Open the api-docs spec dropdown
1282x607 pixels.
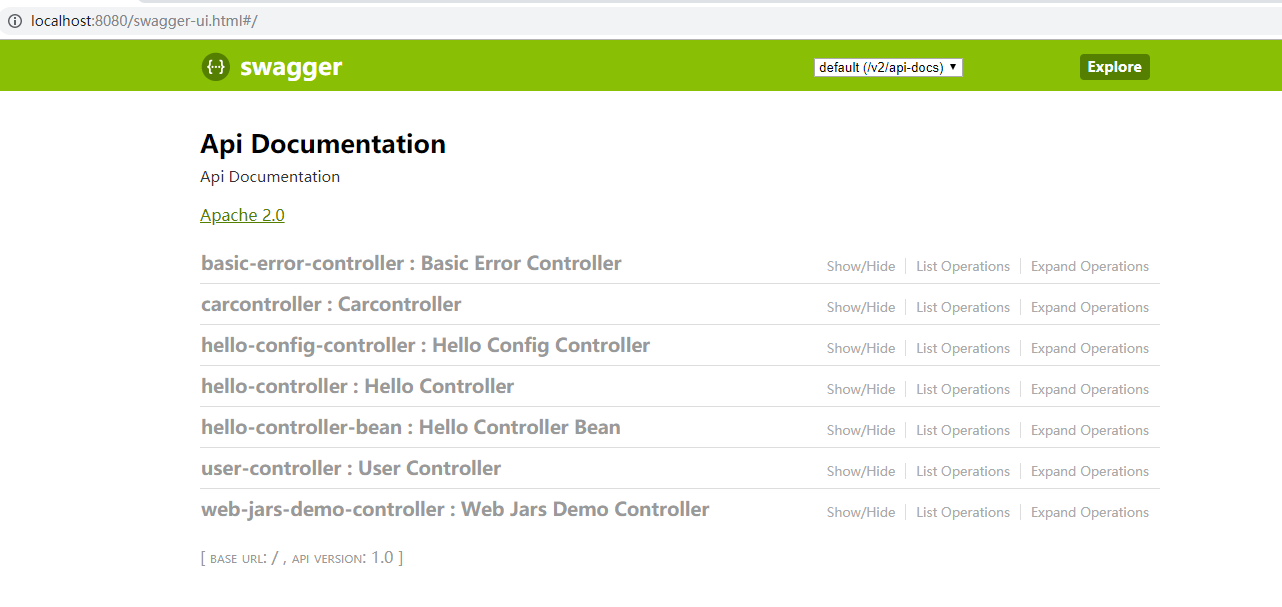[888, 67]
